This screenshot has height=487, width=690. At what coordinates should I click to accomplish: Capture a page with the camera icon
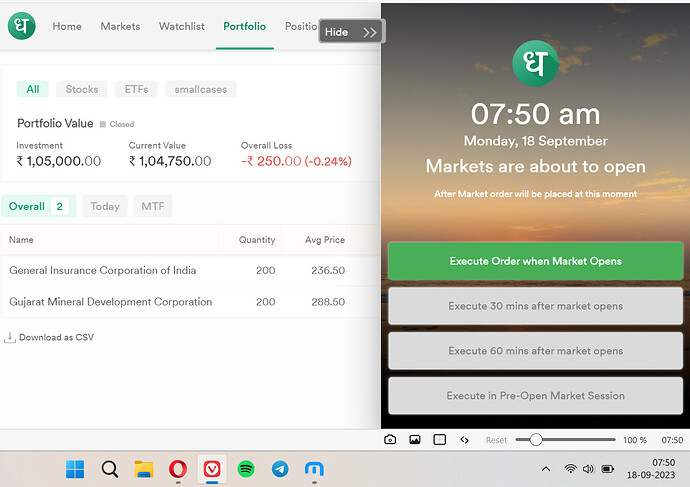(x=390, y=439)
